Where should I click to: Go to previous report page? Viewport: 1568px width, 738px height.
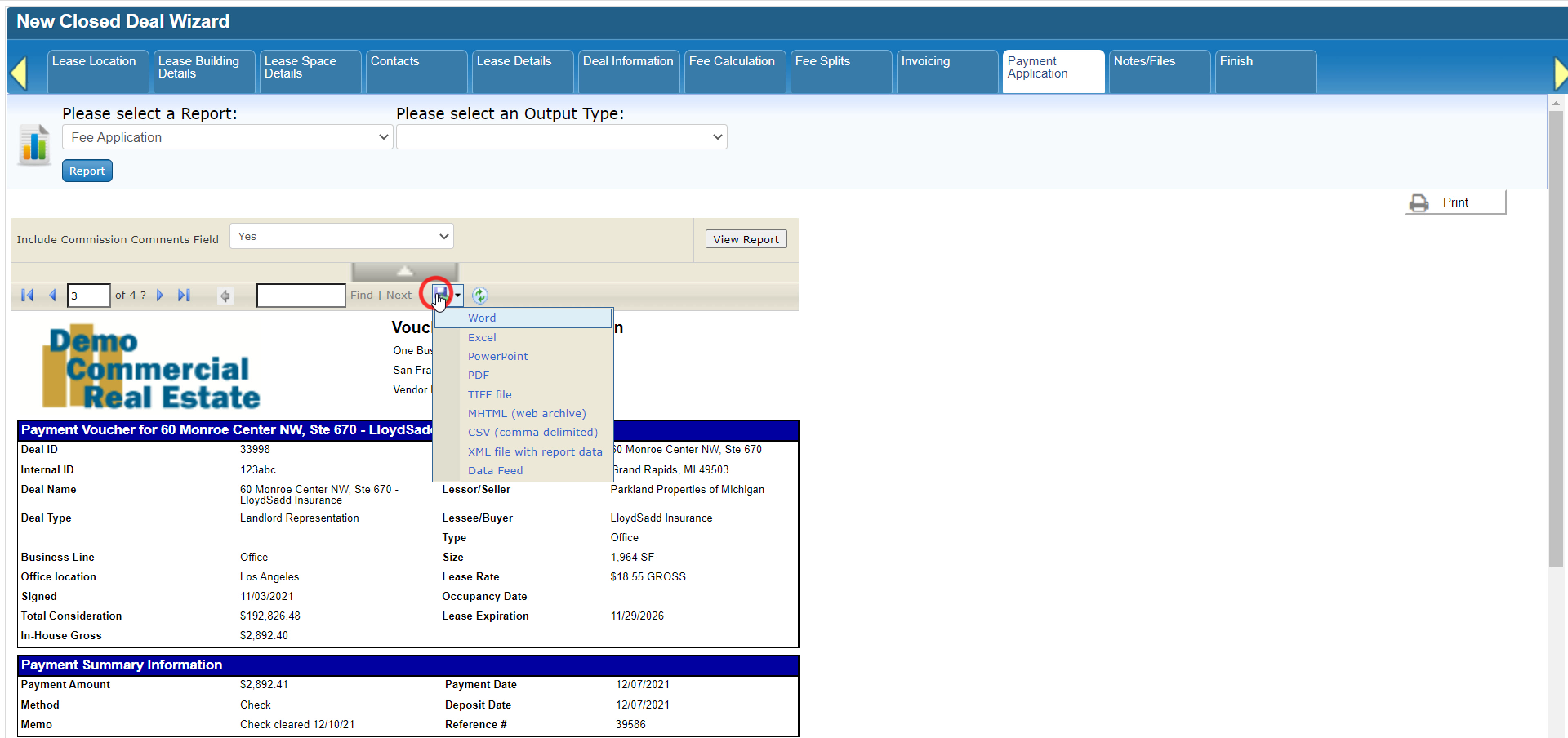(x=52, y=296)
